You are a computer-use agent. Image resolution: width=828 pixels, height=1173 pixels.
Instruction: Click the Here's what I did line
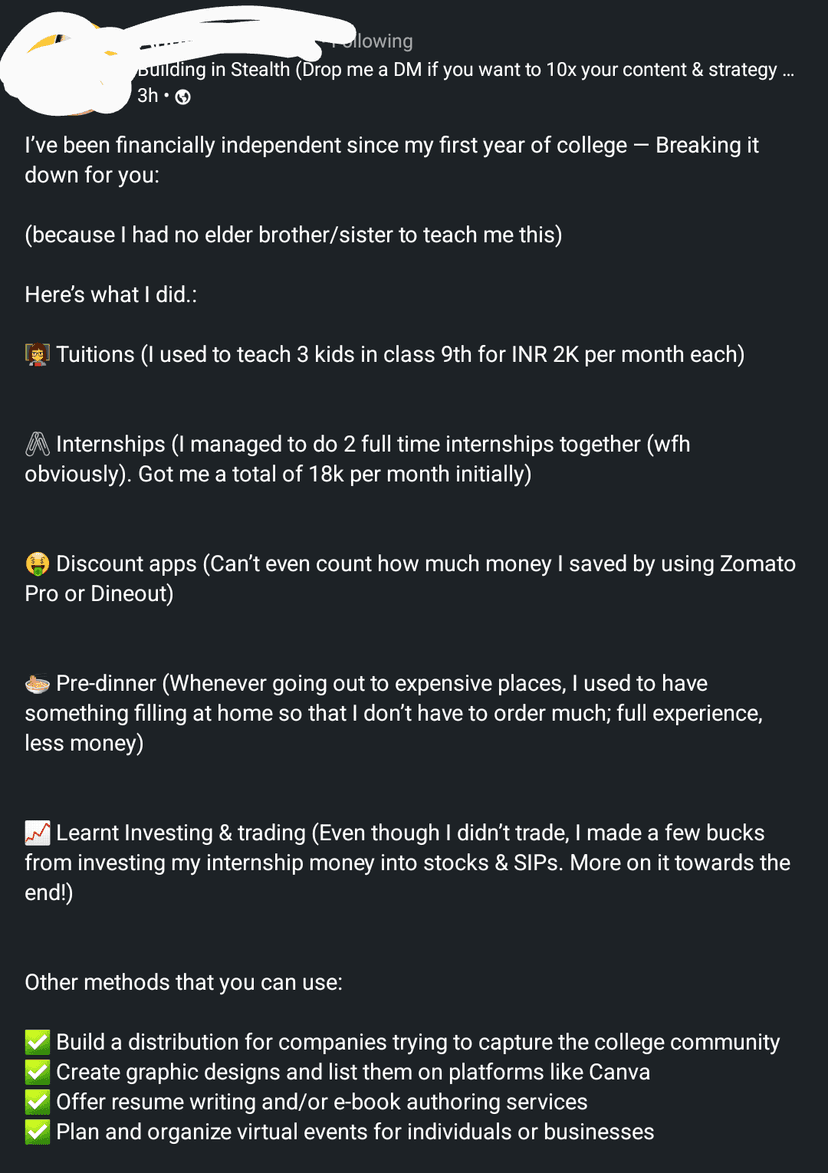pyautogui.click(x=110, y=294)
